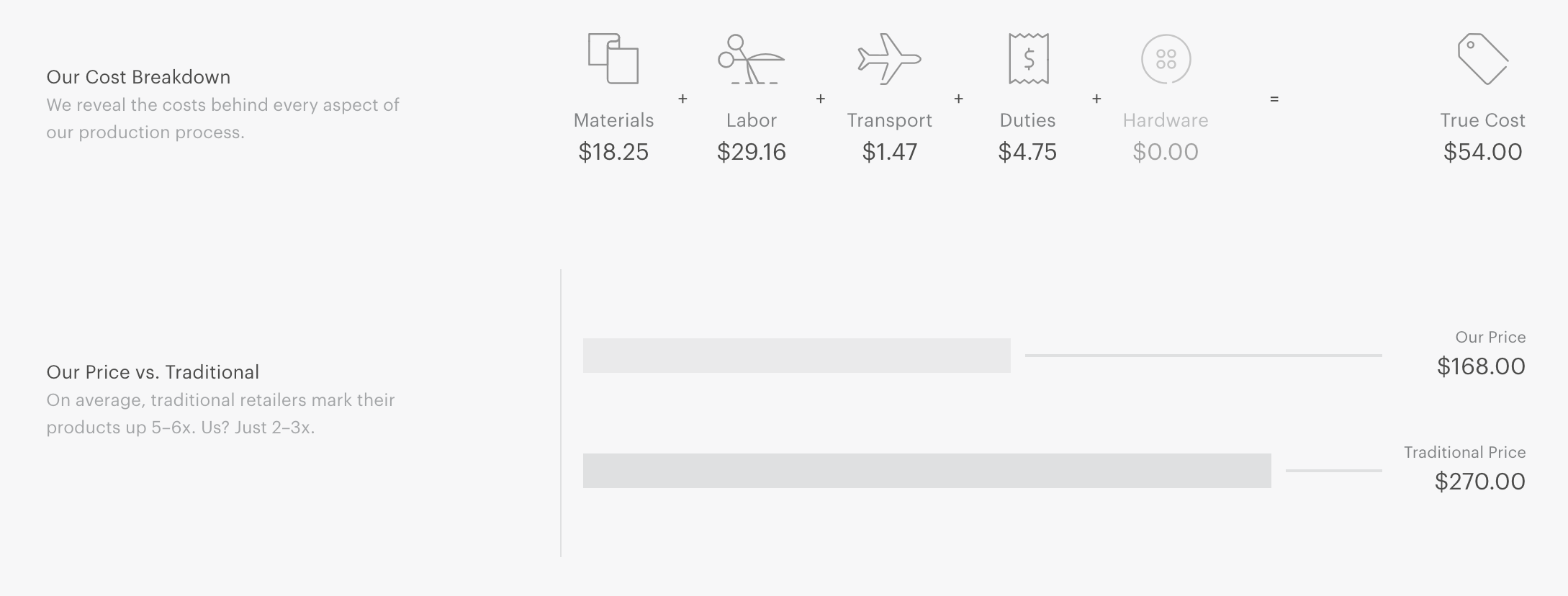The height and width of the screenshot is (596, 1568).
Task: Click the Traditional Price bar
Action: coord(927,471)
